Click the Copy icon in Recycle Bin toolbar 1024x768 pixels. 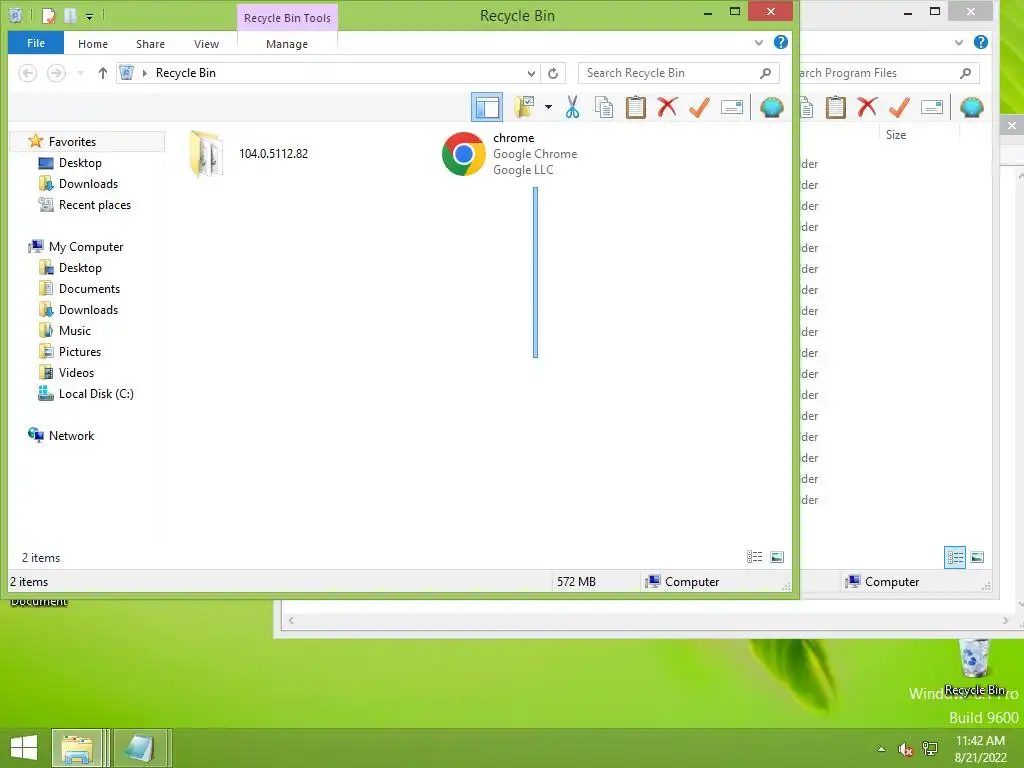(603, 107)
